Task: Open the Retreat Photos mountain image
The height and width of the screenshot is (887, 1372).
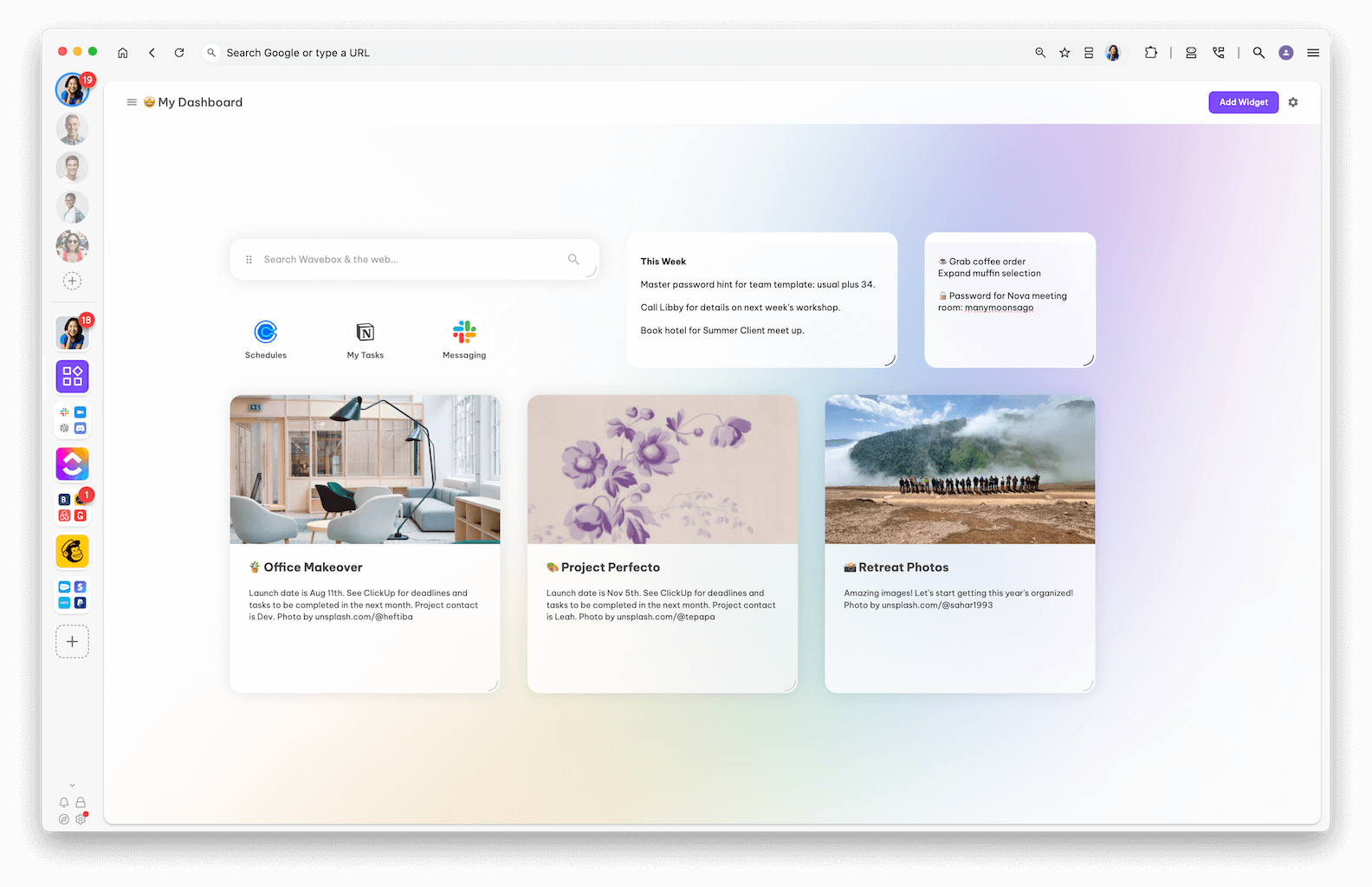Action: coord(960,469)
